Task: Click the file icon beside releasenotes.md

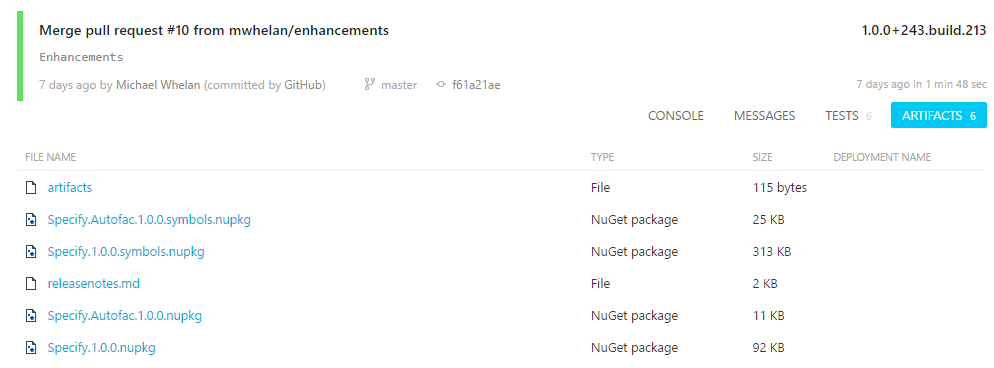Action: (30, 284)
